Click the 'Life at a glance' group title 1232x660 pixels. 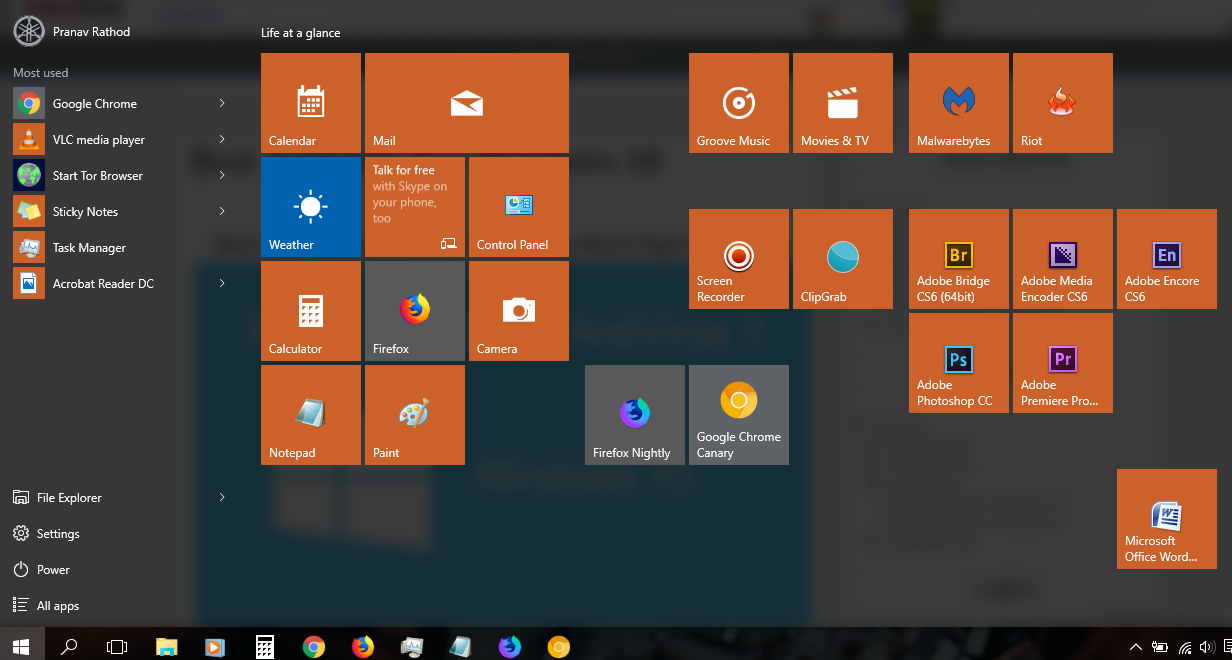click(x=301, y=33)
